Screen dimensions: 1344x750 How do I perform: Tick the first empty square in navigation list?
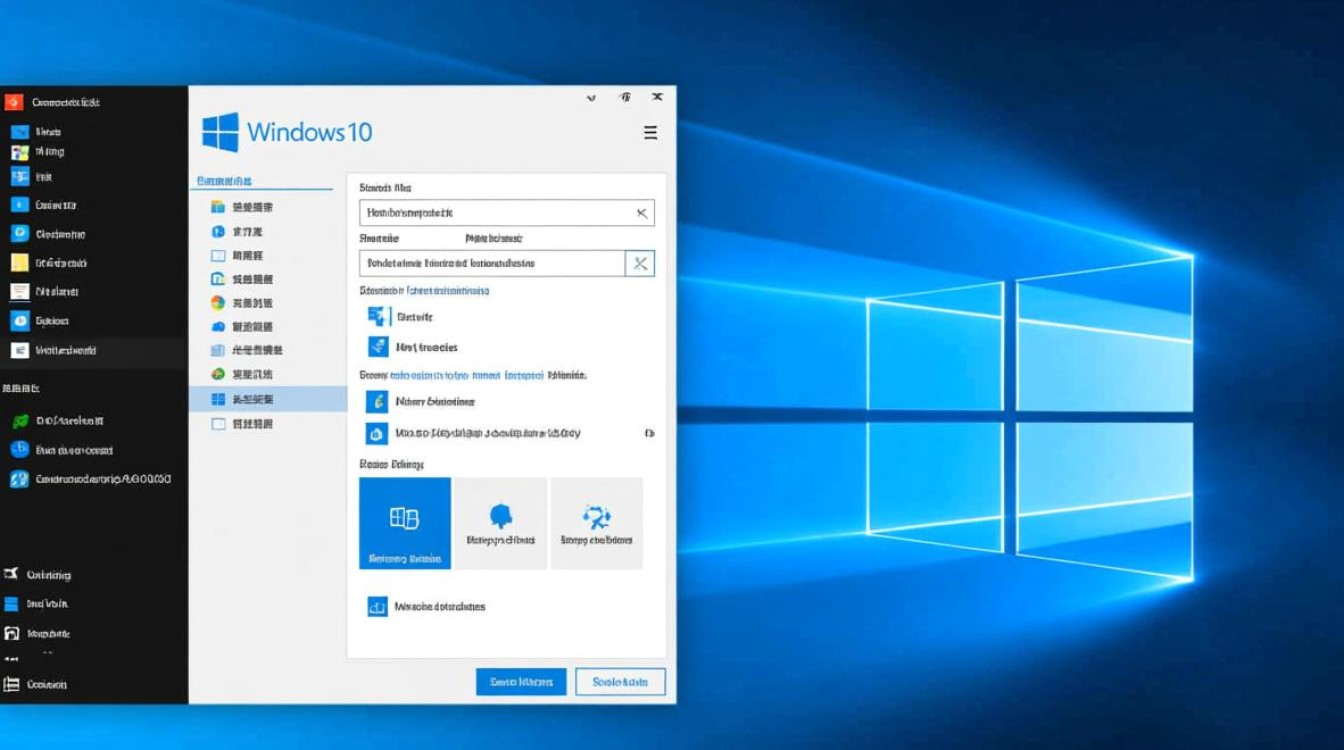(218, 255)
